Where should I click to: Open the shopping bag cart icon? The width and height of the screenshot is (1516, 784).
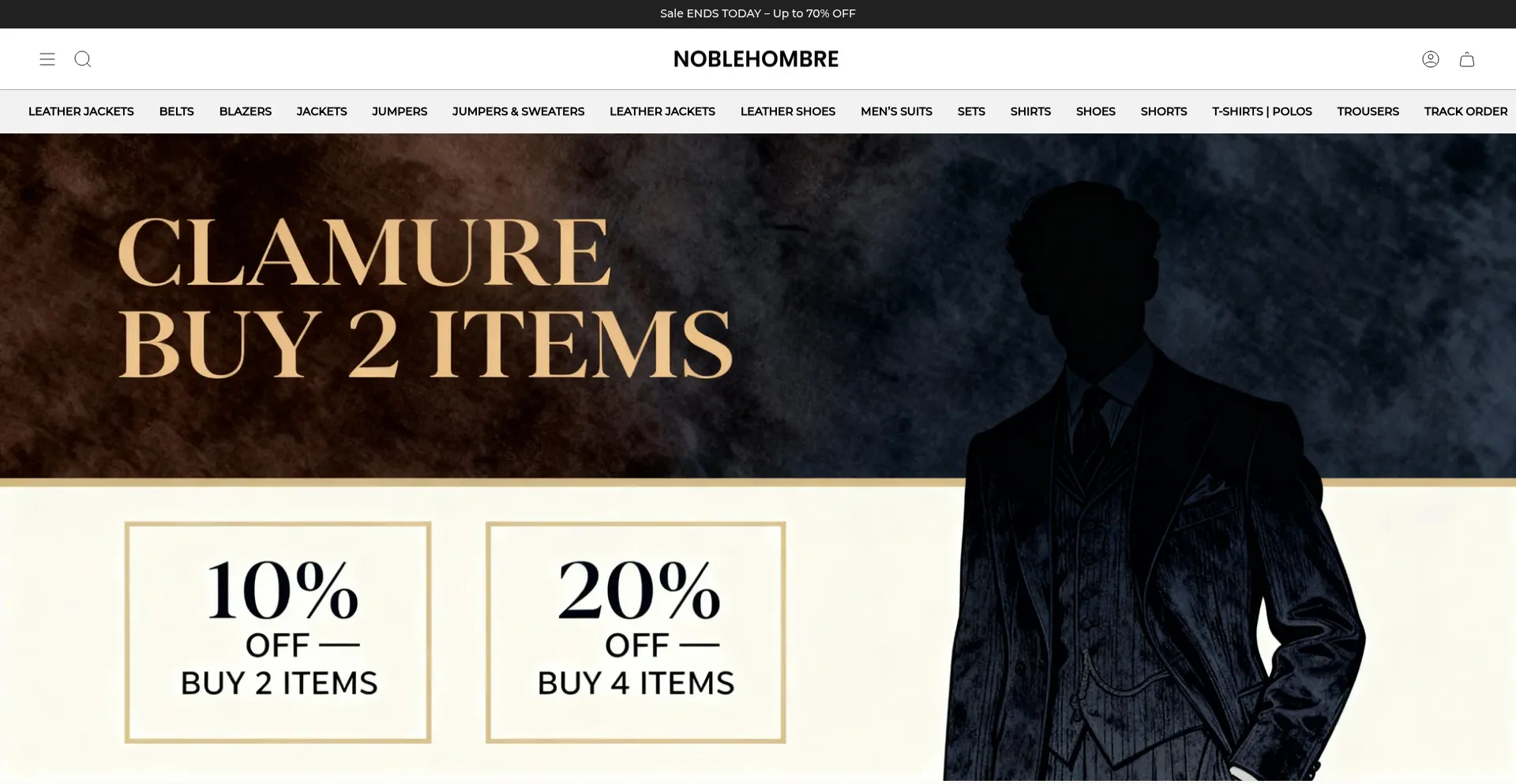click(x=1467, y=59)
